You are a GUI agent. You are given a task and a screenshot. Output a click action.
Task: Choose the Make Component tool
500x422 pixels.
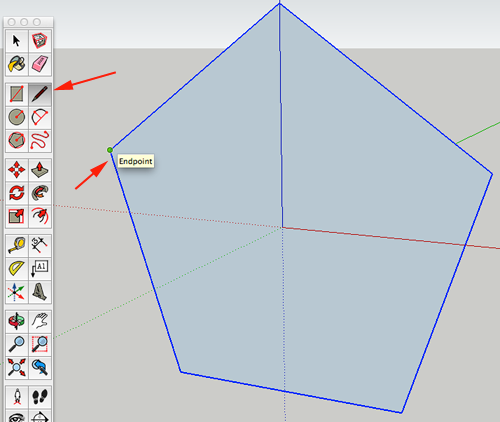(x=40, y=41)
